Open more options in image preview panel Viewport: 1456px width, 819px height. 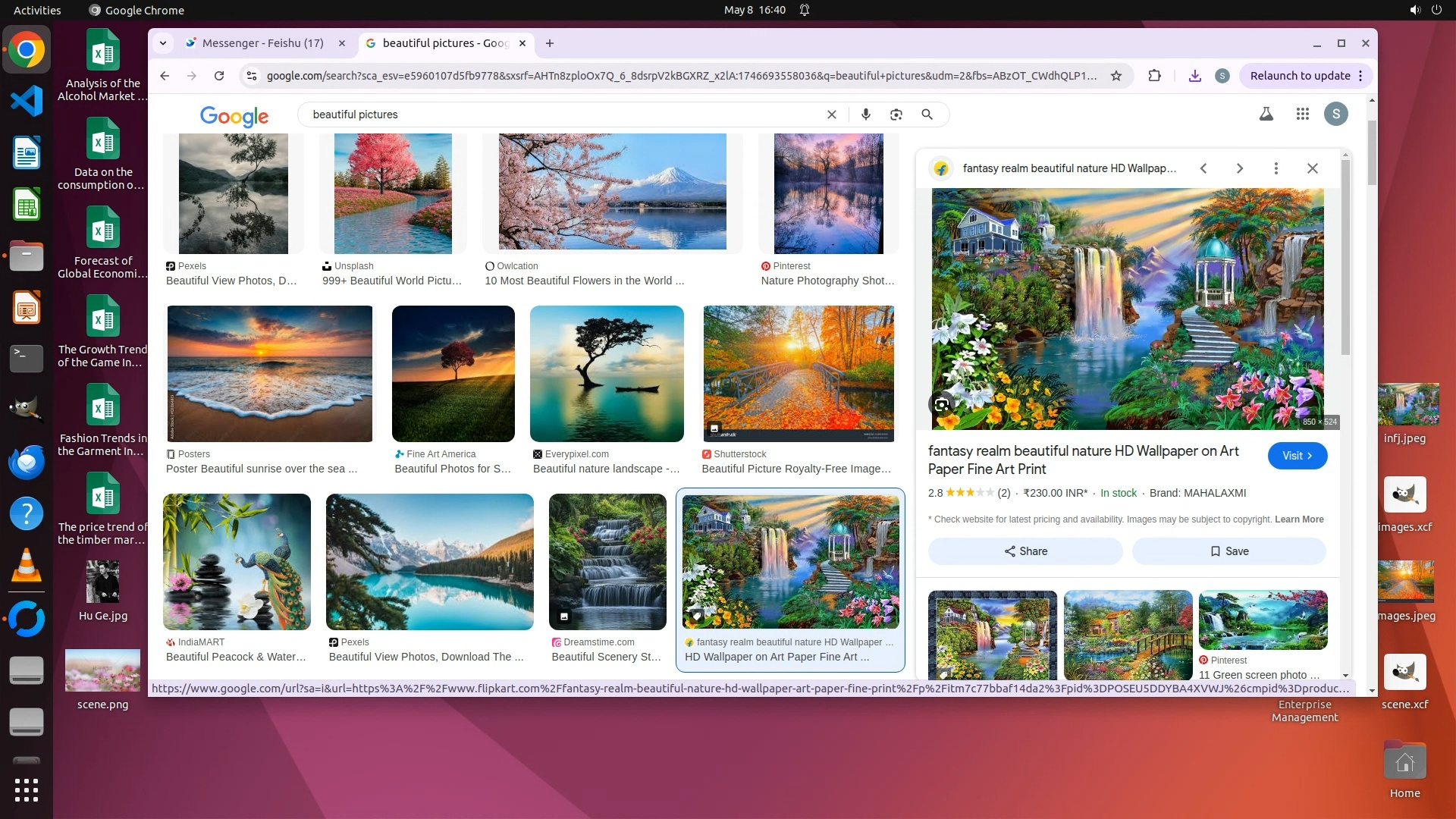pyautogui.click(x=1276, y=168)
